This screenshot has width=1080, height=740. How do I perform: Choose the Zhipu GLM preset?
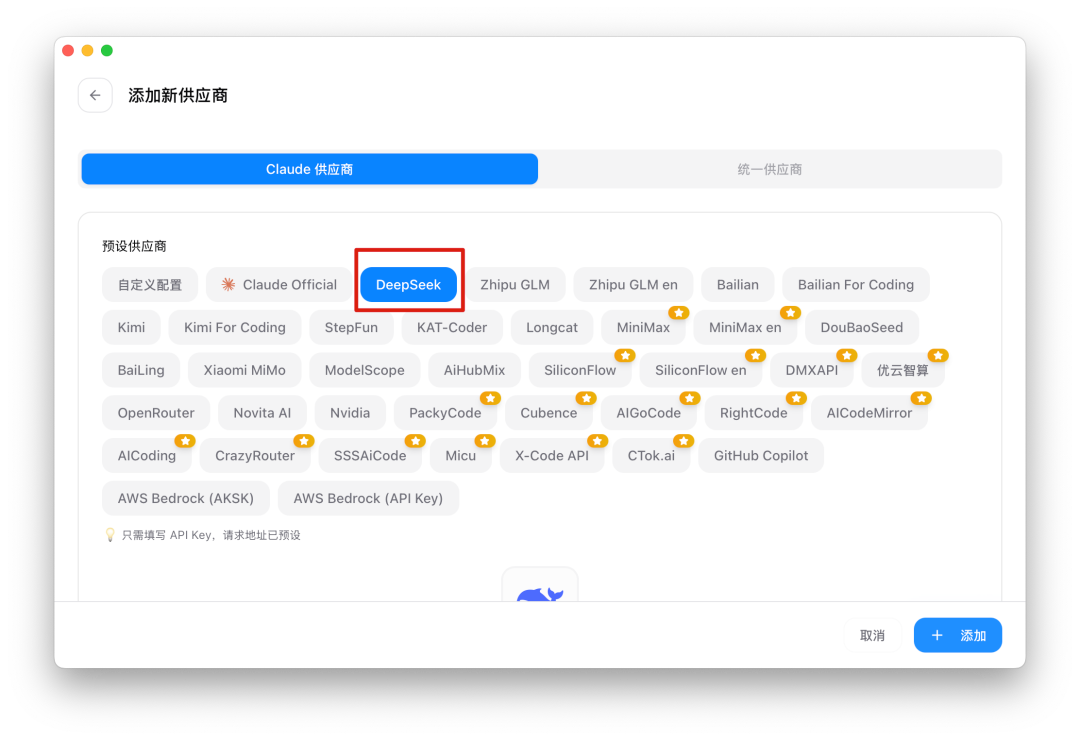(515, 285)
